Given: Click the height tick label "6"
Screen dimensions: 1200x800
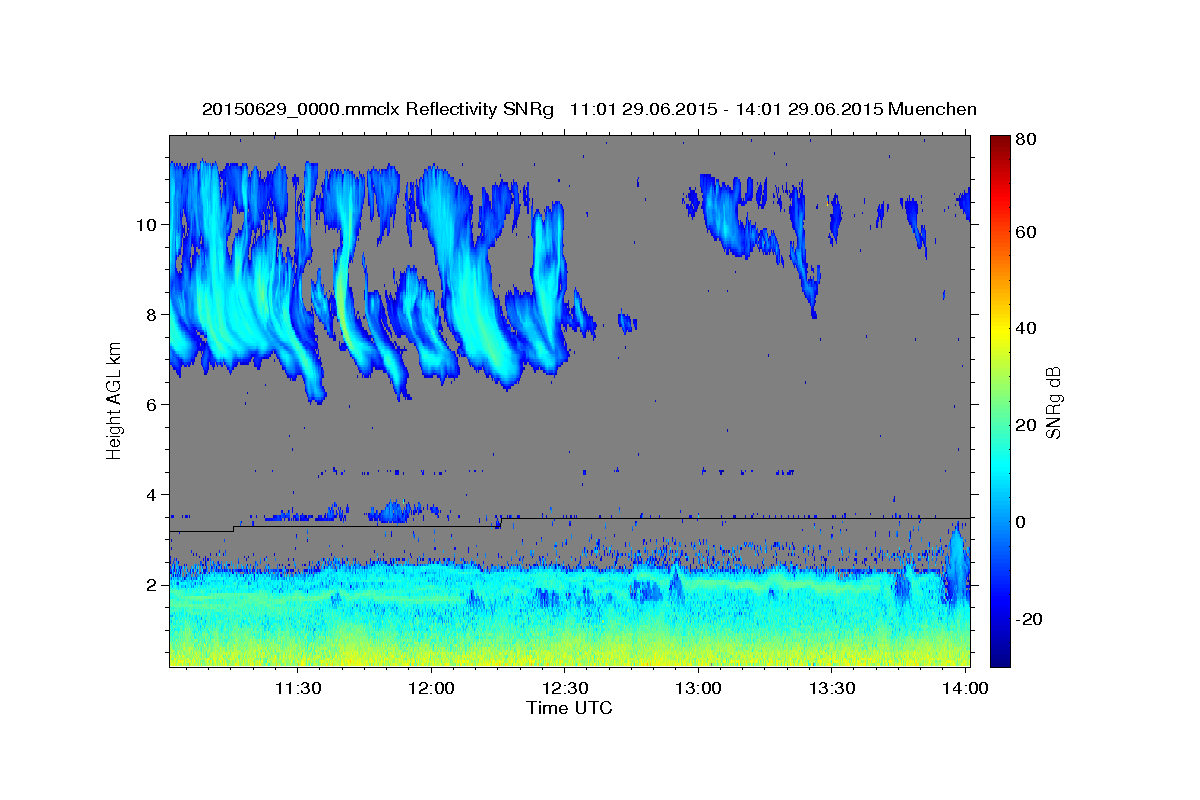Looking at the screenshot, I should tap(152, 404).
